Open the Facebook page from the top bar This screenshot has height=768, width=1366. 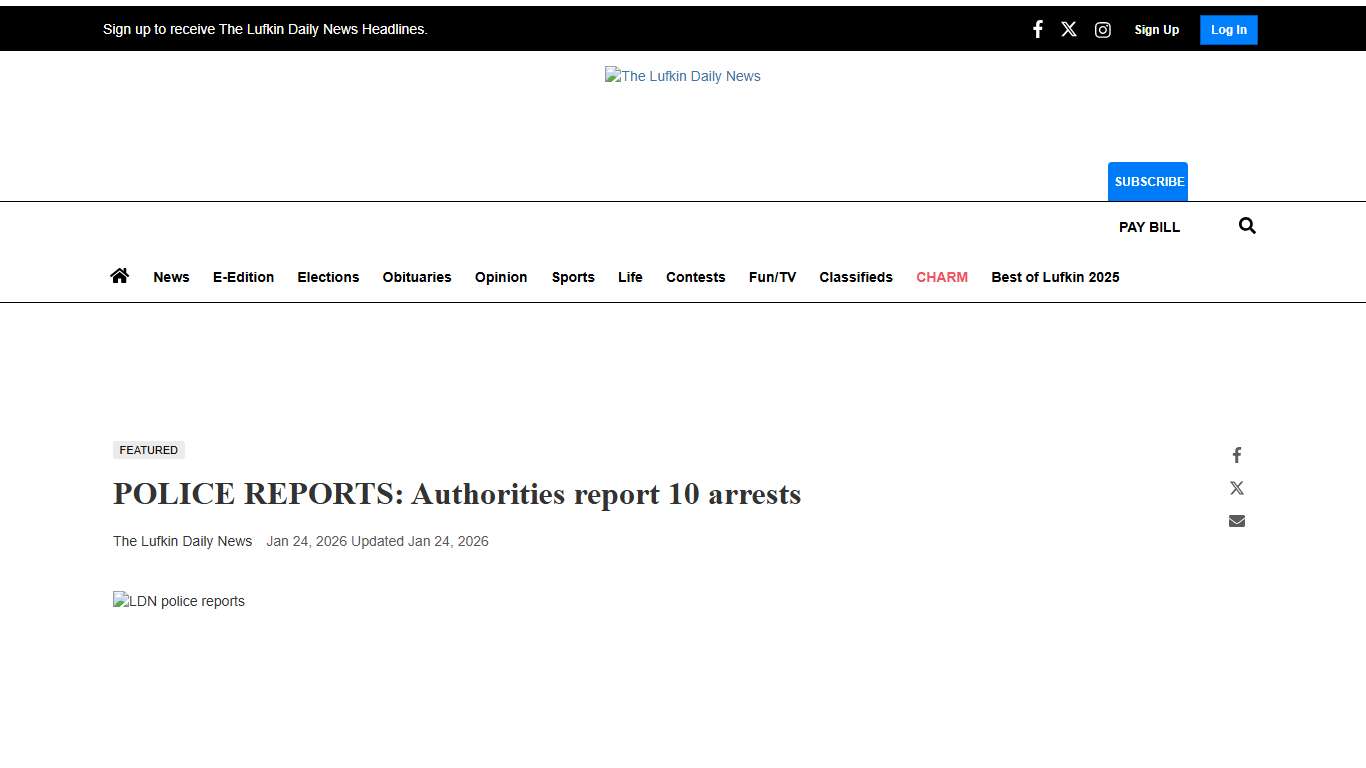(1037, 29)
